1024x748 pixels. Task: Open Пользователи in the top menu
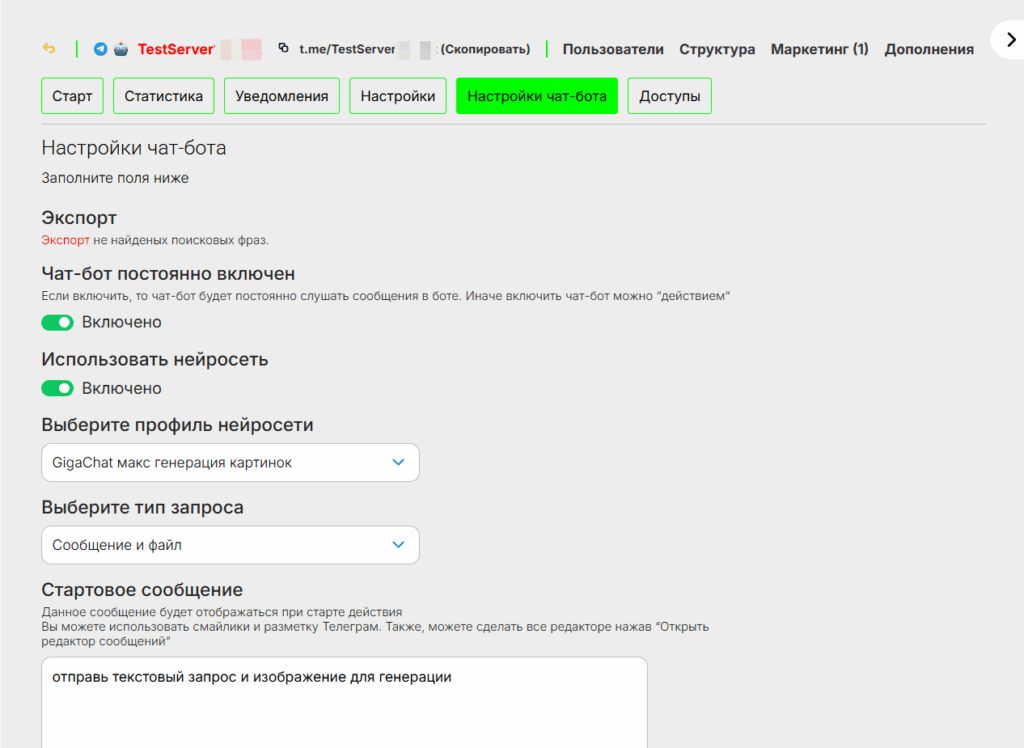click(612, 49)
